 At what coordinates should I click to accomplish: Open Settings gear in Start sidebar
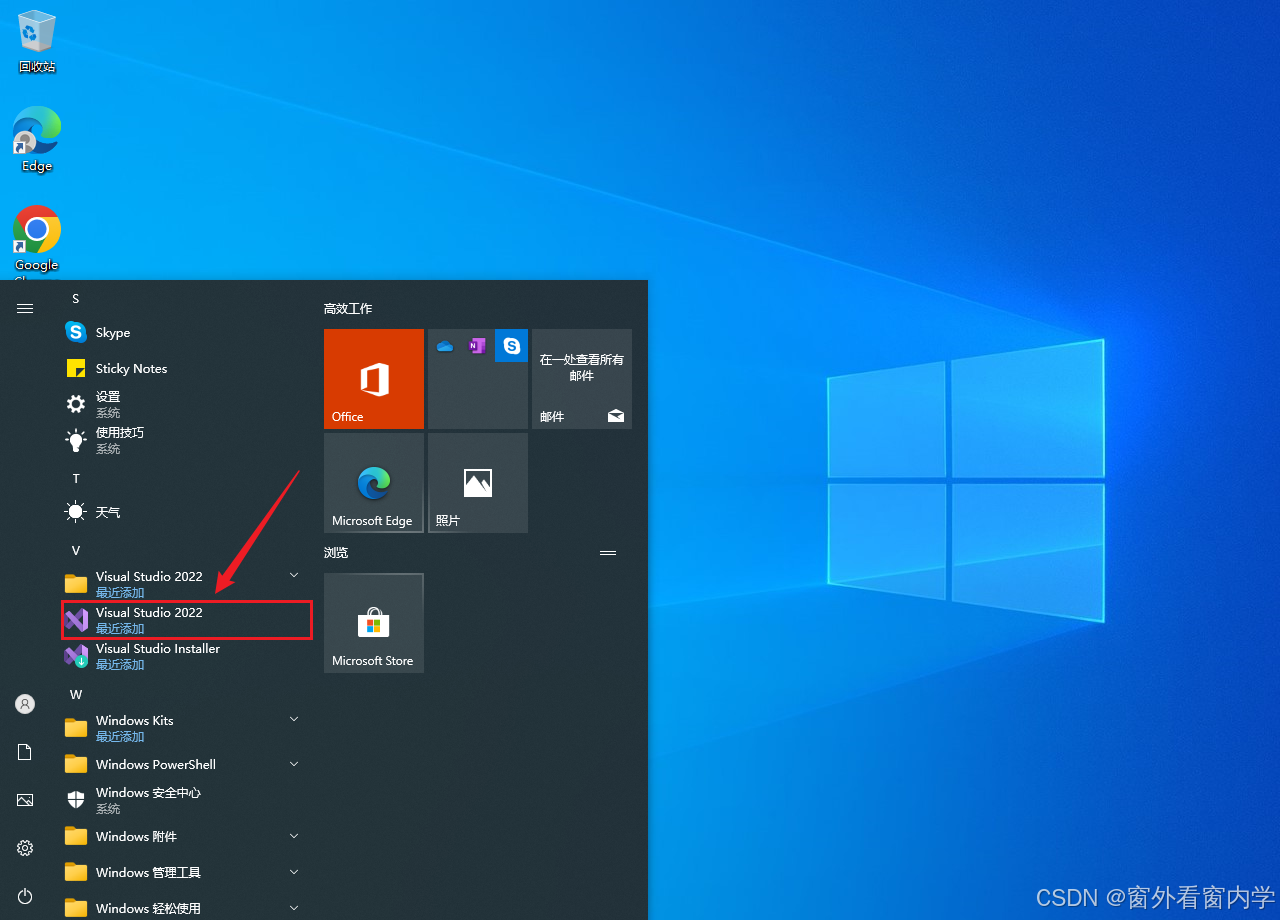(25, 848)
